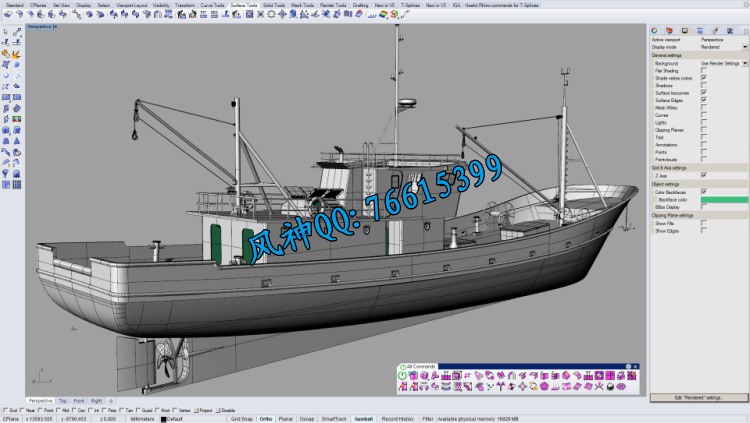Screen dimensions: 750x423
Task: Enable the Flat Shading checkbox
Action: [x=704, y=70]
